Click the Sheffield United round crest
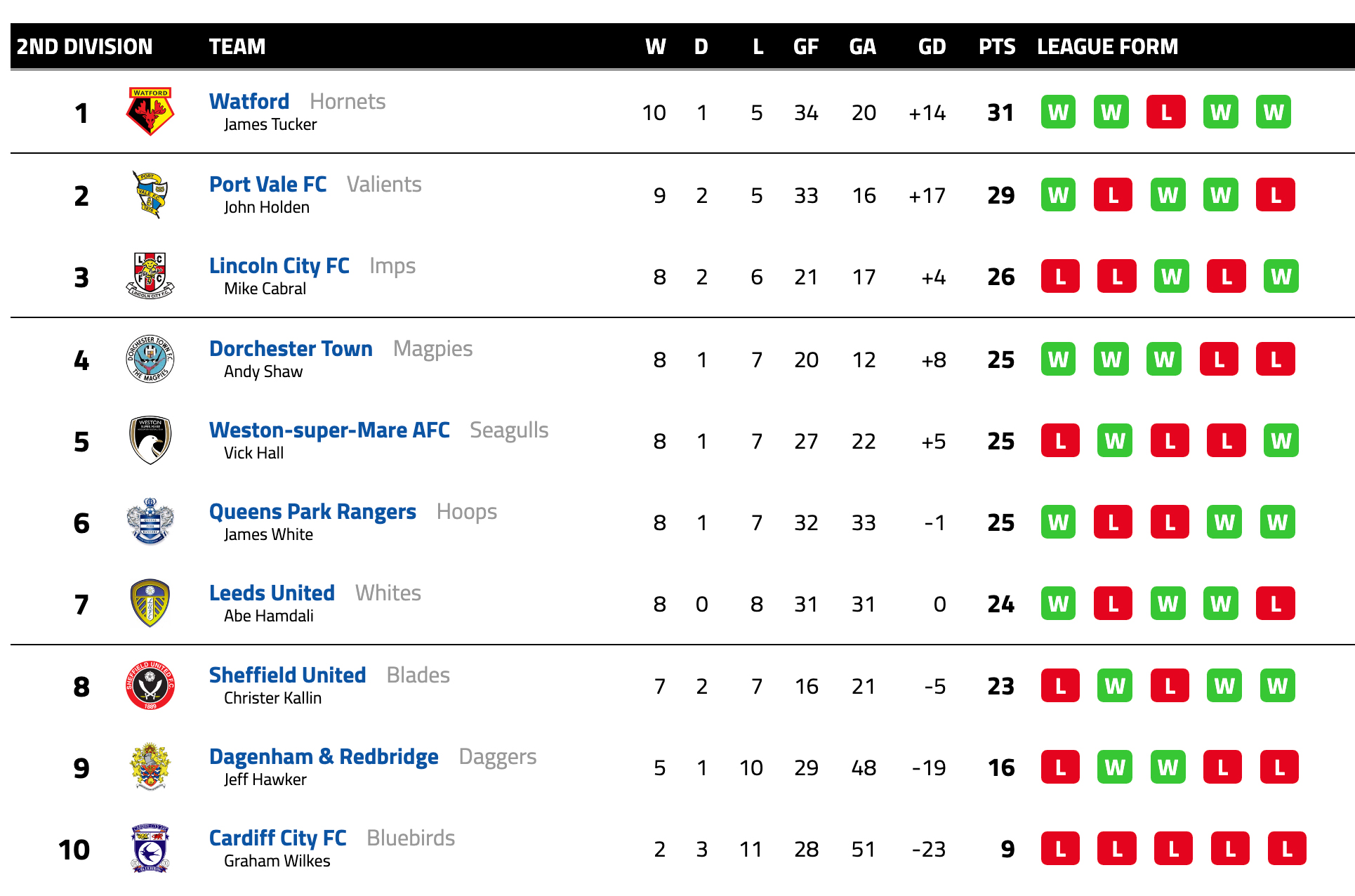This screenshot has height=896, width=1355. click(x=150, y=685)
